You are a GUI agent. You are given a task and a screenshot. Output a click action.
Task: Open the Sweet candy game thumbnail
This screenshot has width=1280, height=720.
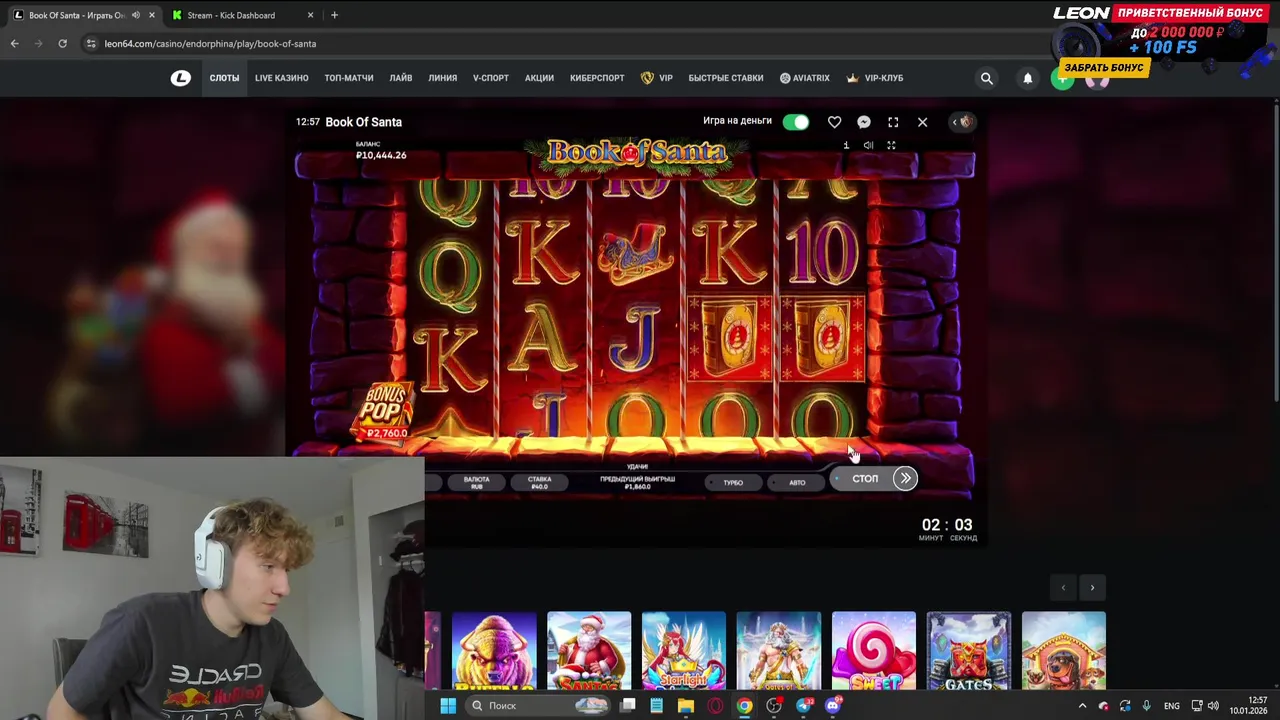click(874, 651)
